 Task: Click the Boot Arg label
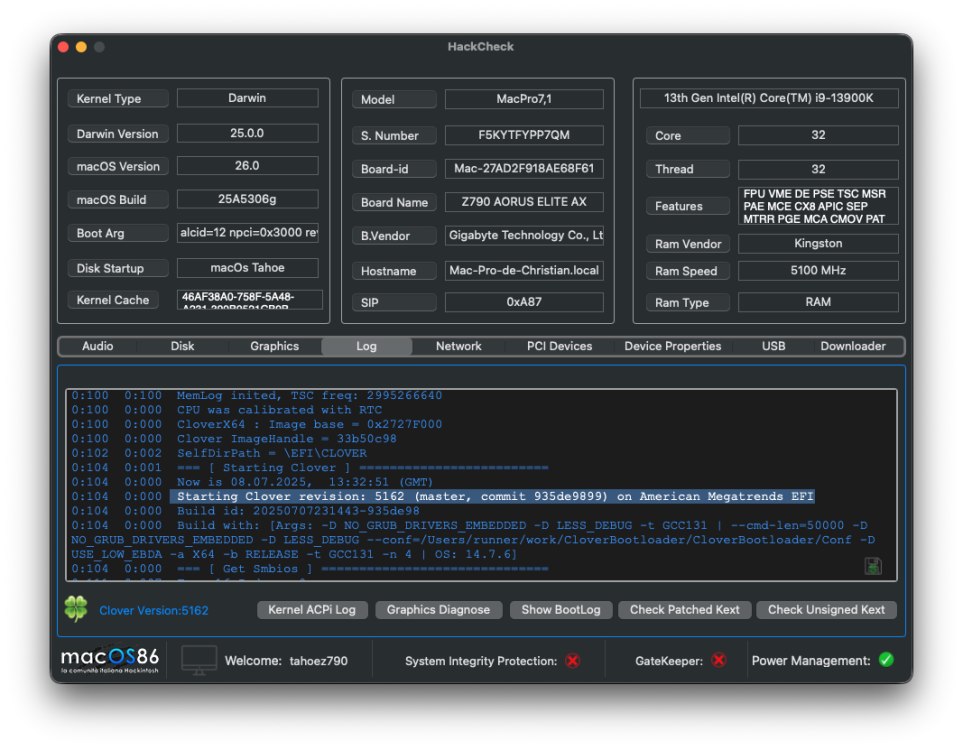coord(118,233)
